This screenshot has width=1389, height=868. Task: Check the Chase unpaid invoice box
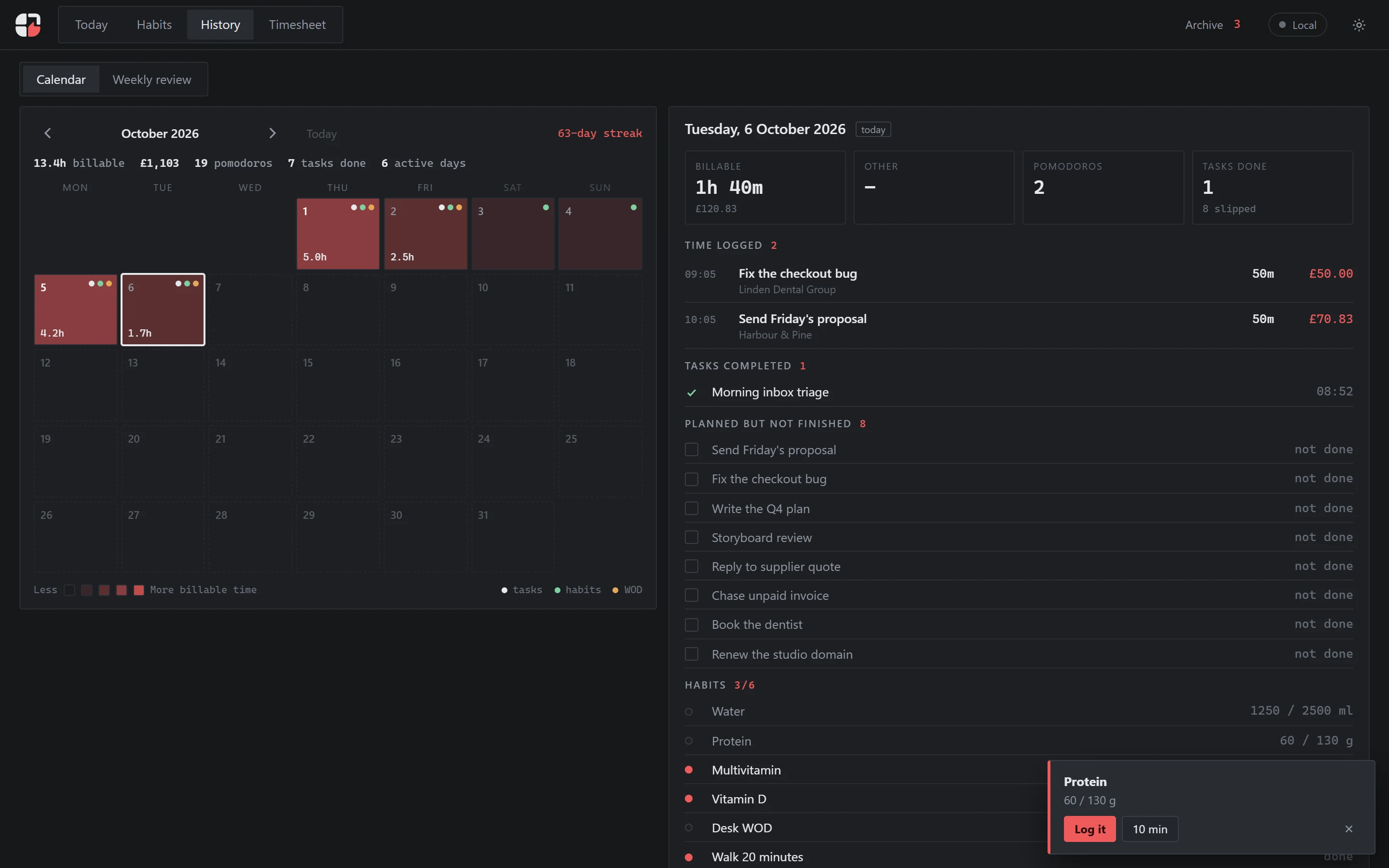(692, 596)
